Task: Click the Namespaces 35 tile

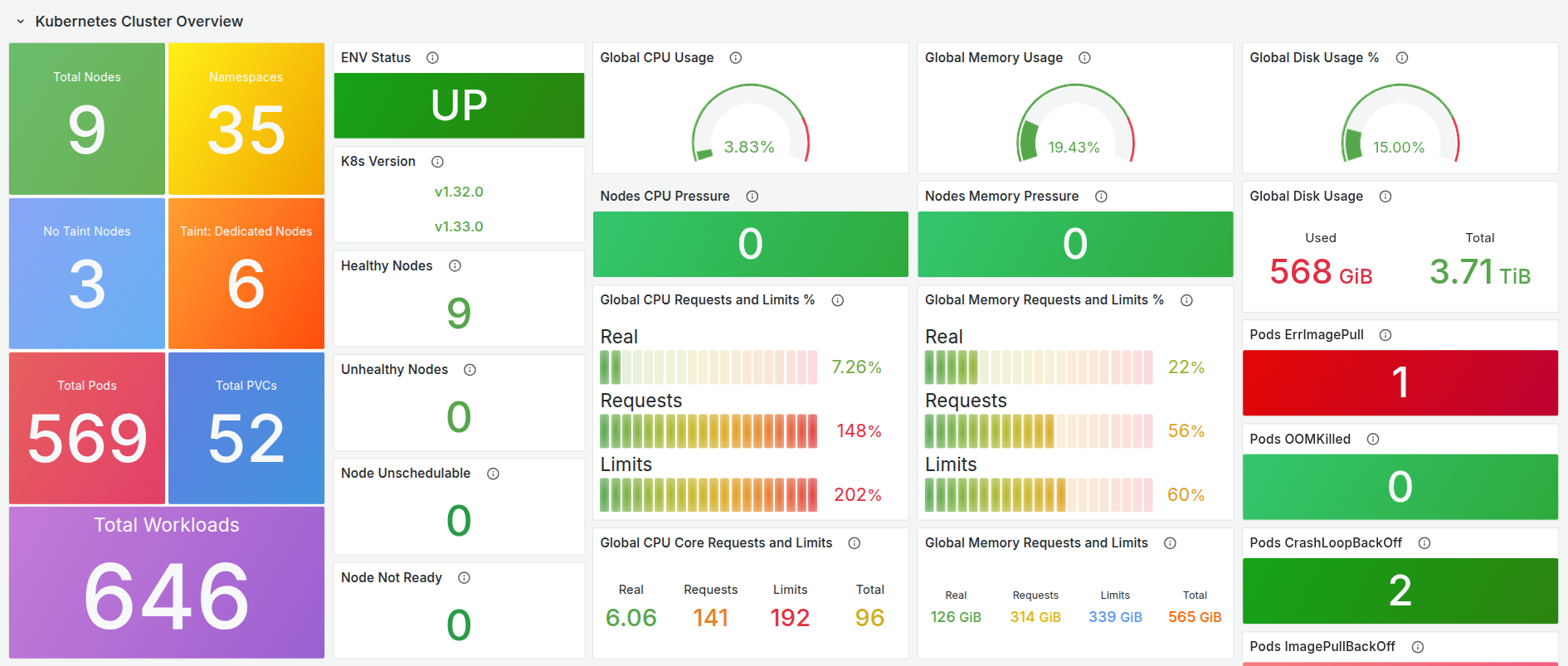Action: [x=246, y=119]
